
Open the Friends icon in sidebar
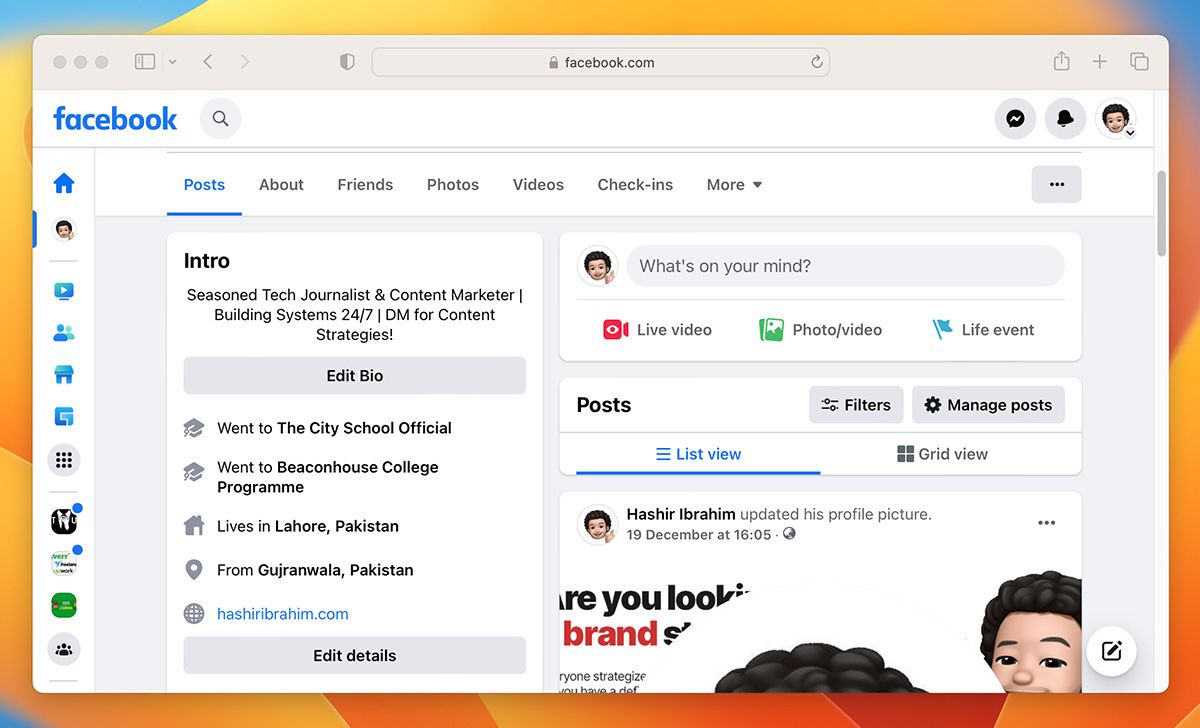point(64,333)
